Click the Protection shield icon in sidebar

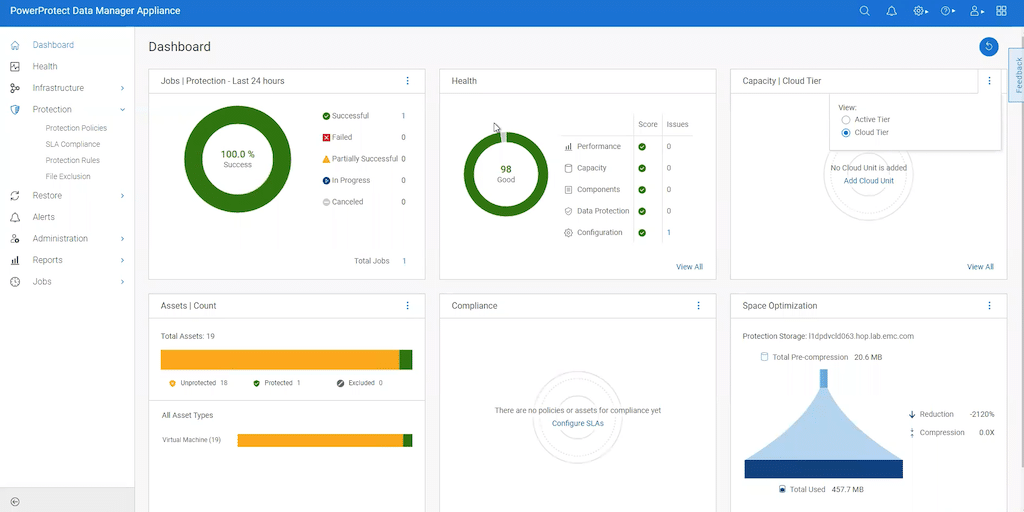[x=15, y=110]
